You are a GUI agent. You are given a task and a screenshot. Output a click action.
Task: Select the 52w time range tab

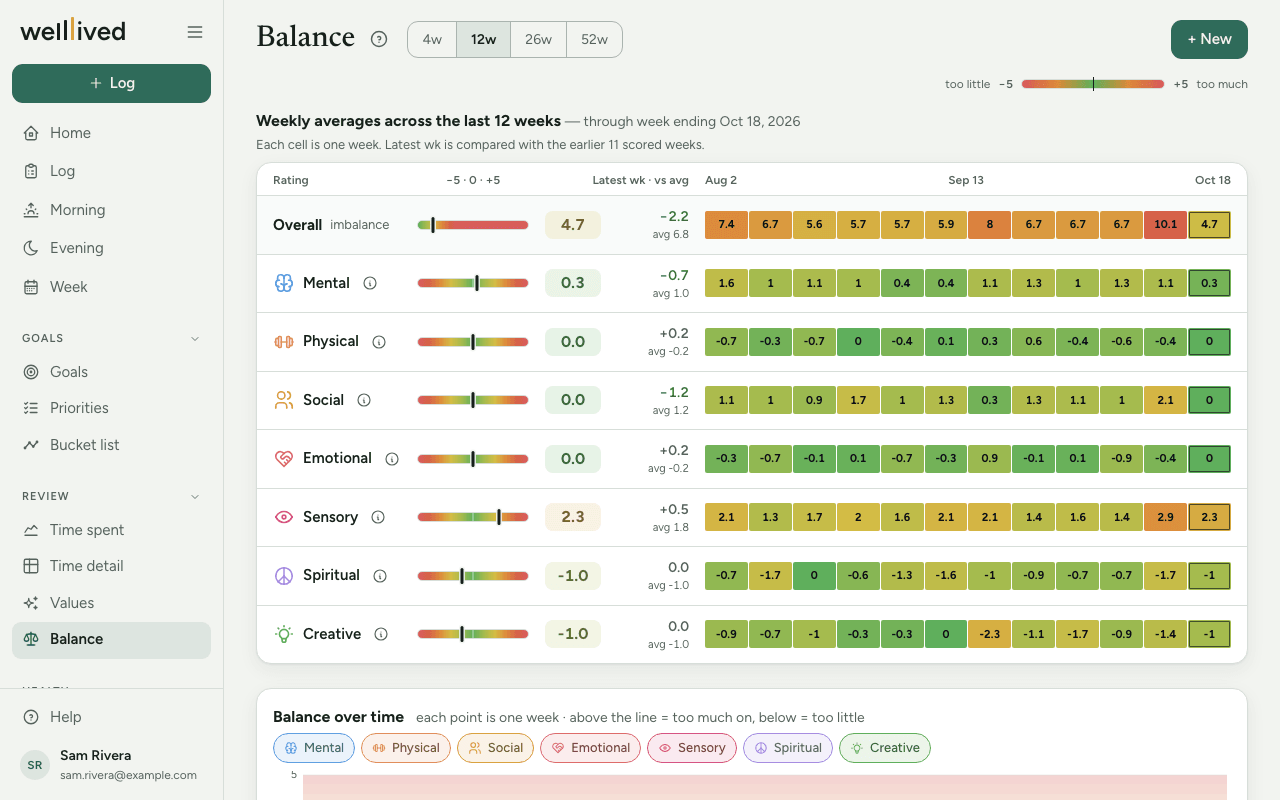tap(594, 40)
